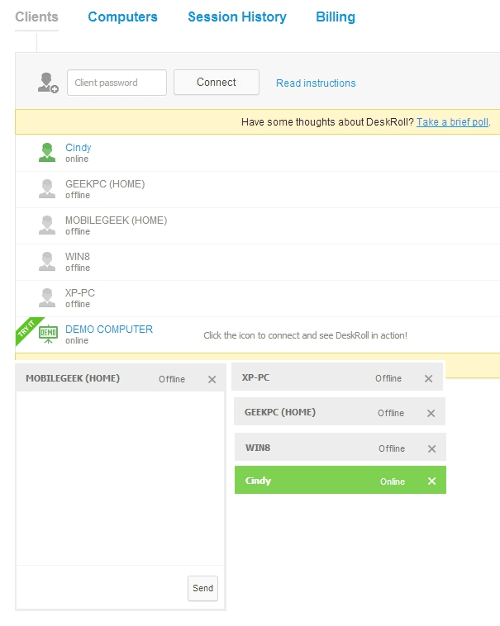Close the XP-PC chat tab
Viewport: 500px width, 626px height.
click(x=429, y=378)
